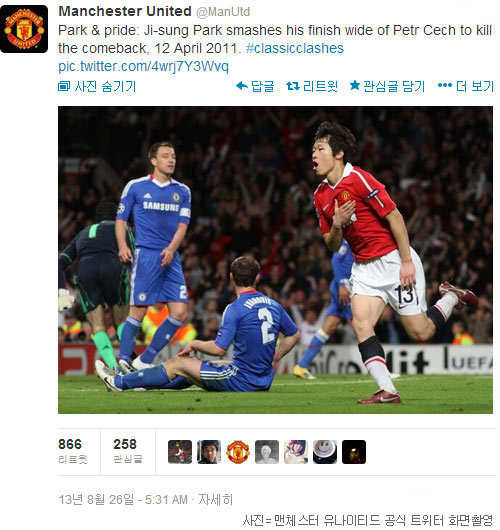Screen dimensions: 500x530
Task: Click the coffee cup smiley avatar
Action: click(x=325, y=452)
